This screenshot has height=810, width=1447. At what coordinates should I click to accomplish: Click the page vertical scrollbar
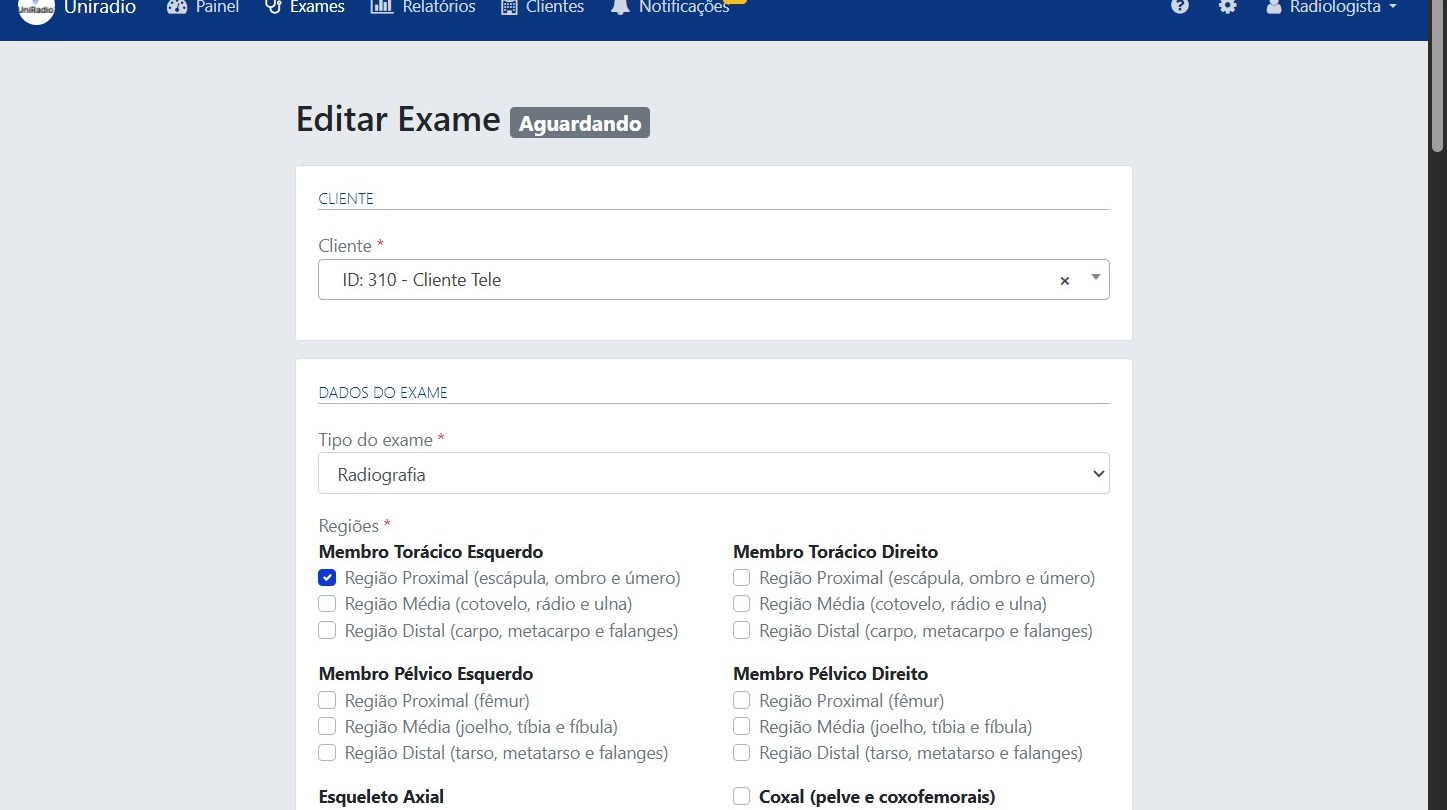point(1437,400)
